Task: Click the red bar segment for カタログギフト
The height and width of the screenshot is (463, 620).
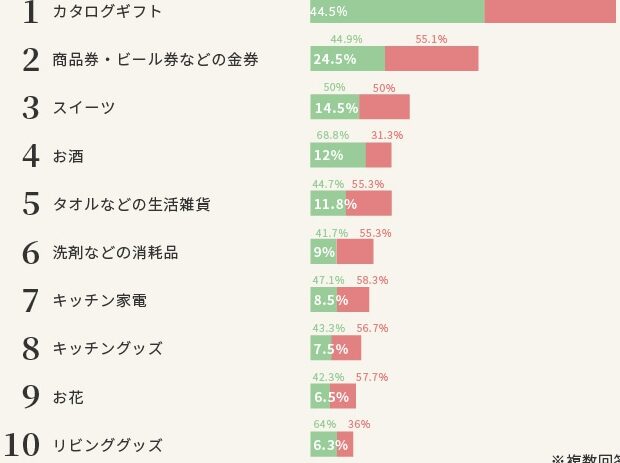Action: pos(550,11)
